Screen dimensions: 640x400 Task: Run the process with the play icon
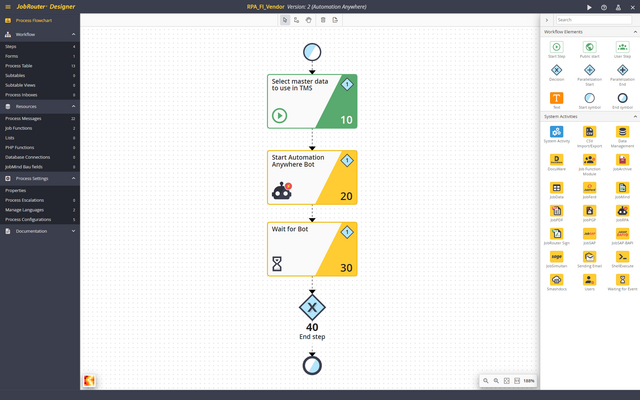[589, 7]
